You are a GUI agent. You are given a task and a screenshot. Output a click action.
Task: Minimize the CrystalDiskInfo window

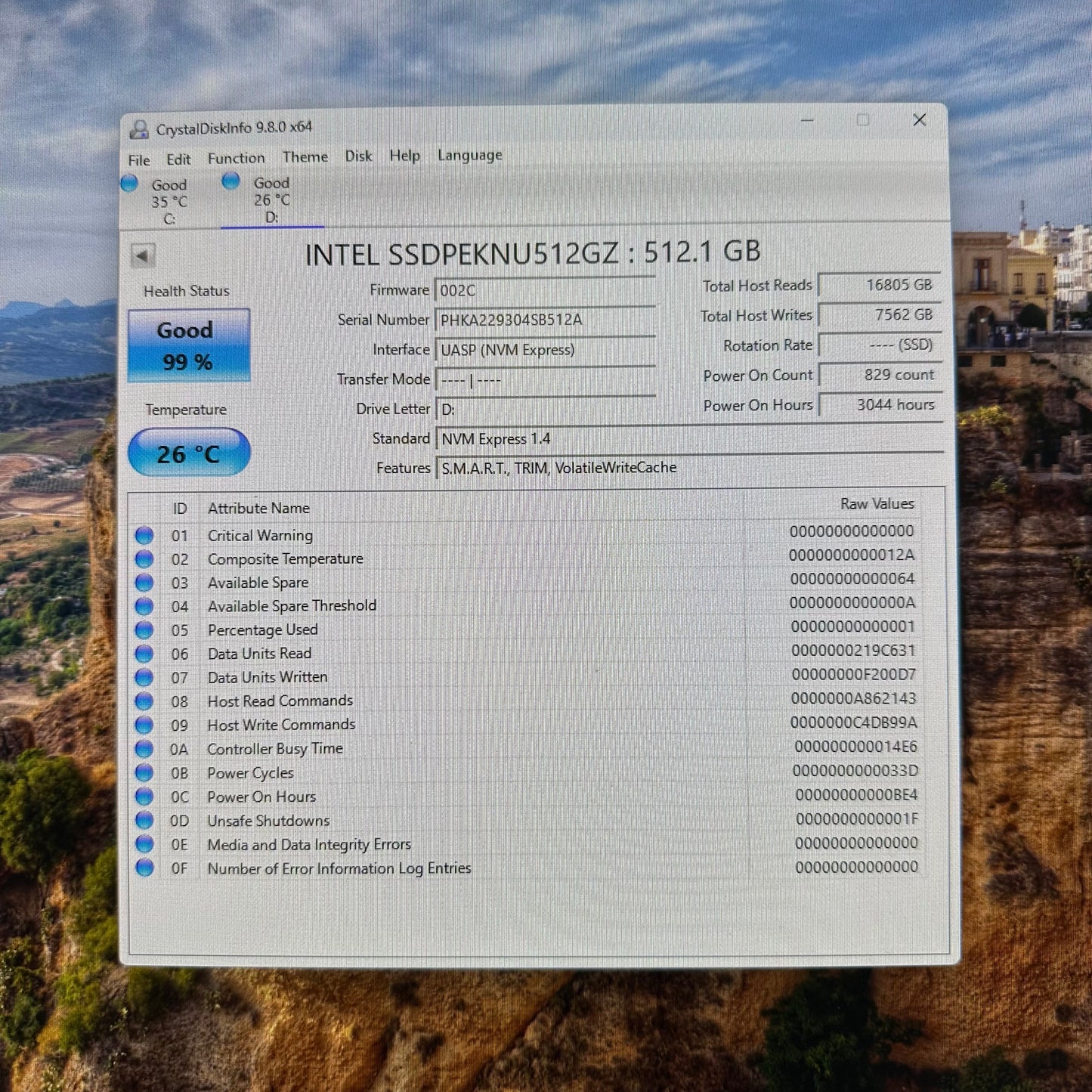[807, 121]
